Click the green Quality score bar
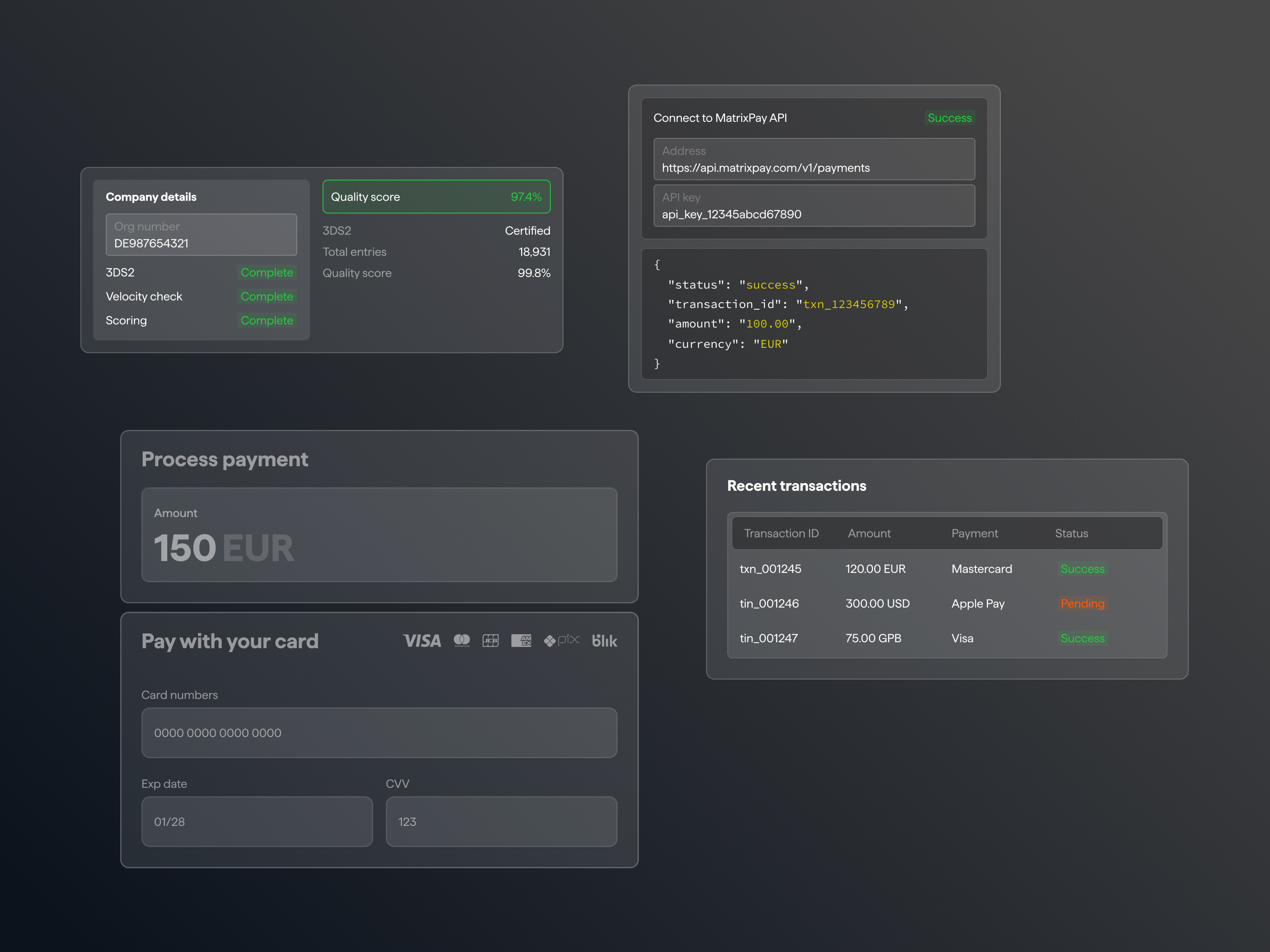Image resolution: width=1270 pixels, height=952 pixels. (x=436, y=197)
